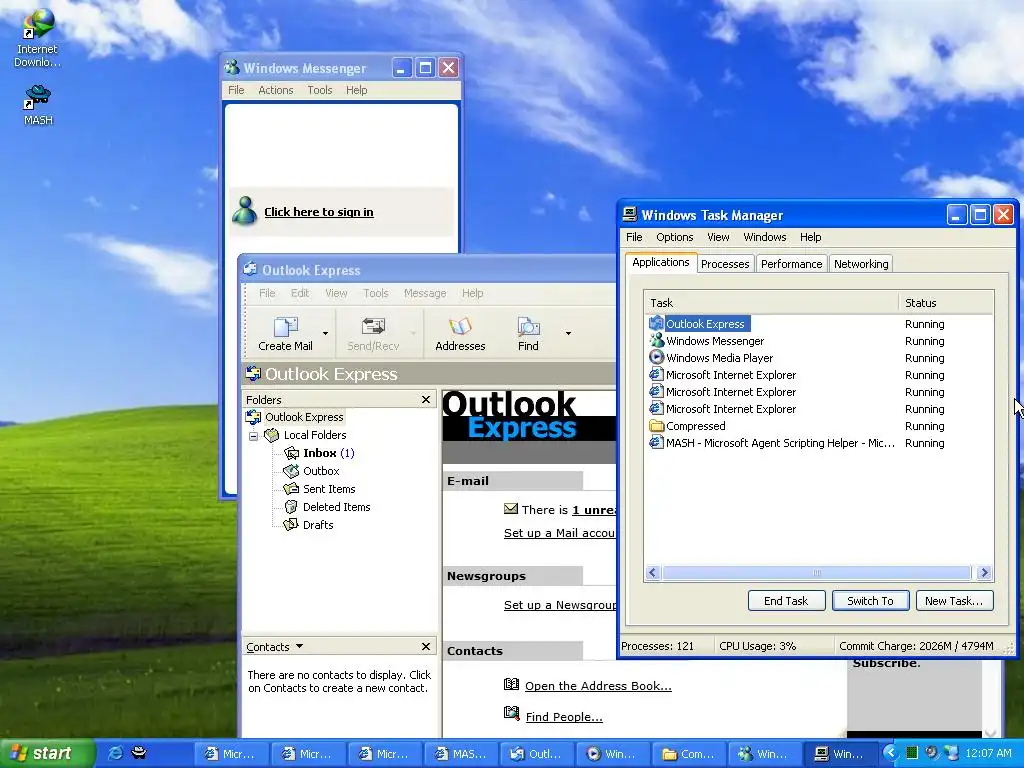Open Windows Messenger Tools menu
1024x768 pixels.
(x=320, y=90)
